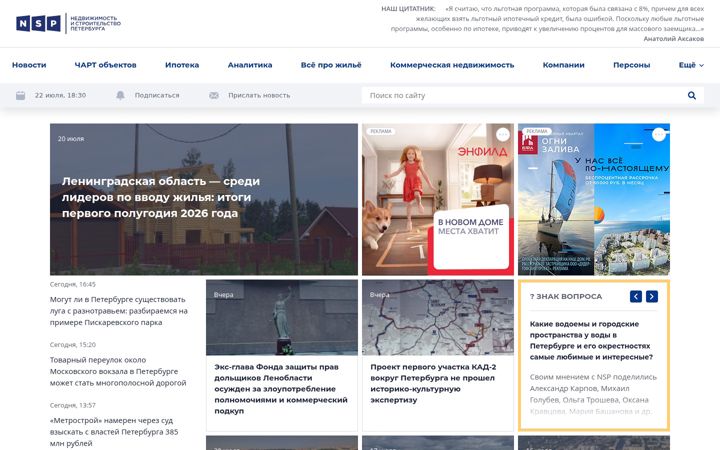Open the Новости menu item

pyautogui.click(x=29, y=65)
